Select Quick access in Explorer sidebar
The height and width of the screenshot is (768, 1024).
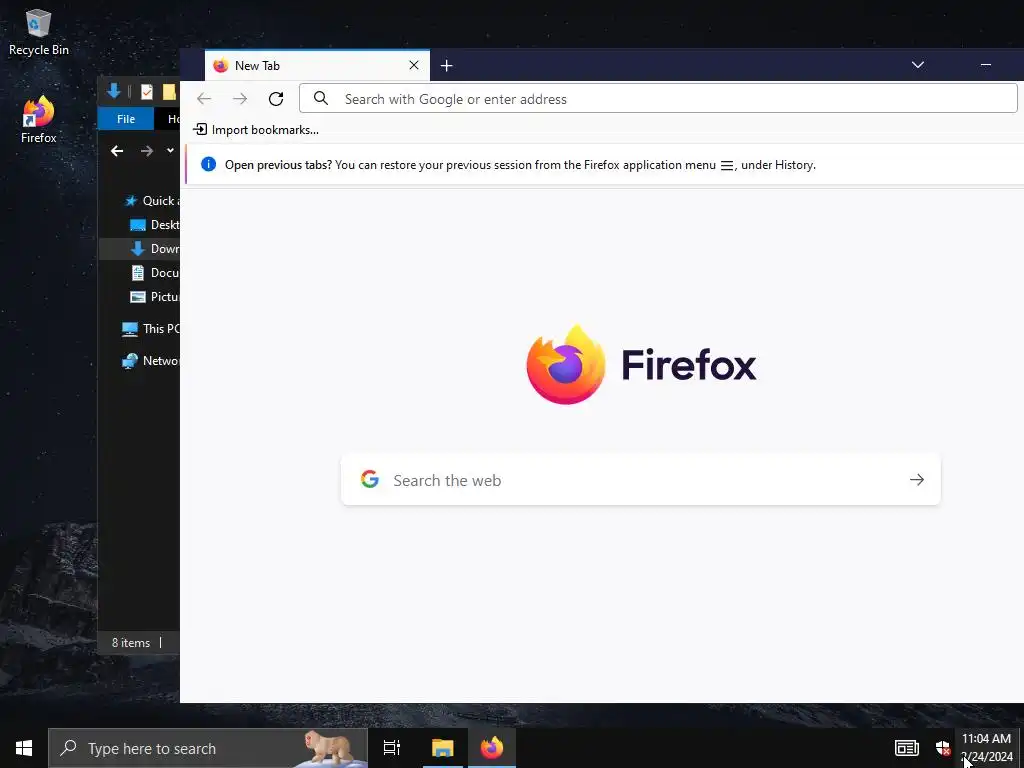coord(152,200)
